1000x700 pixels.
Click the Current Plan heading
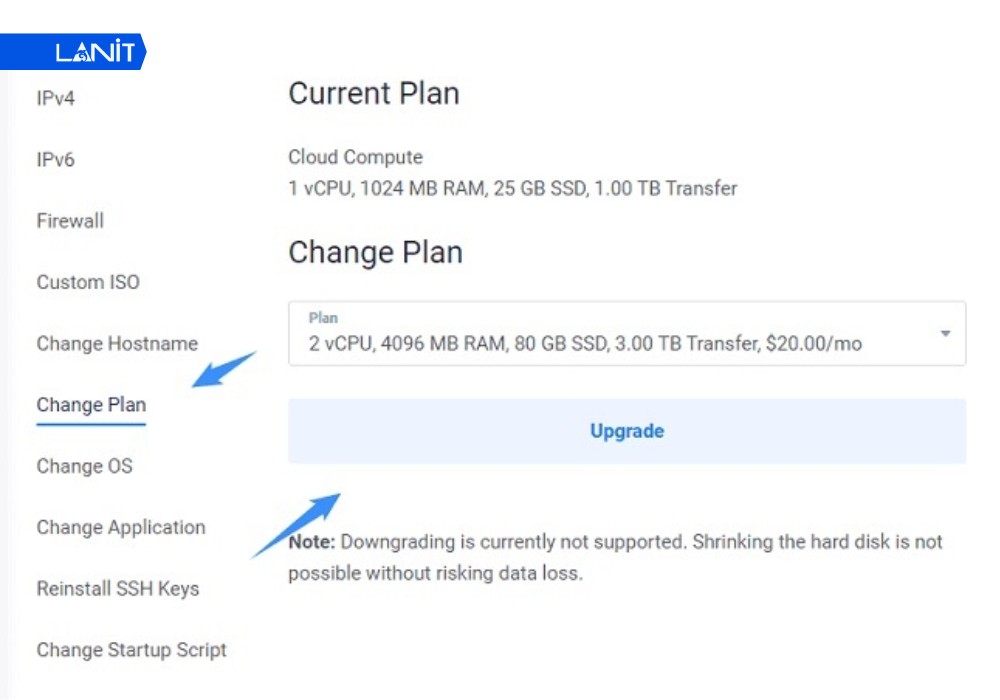pyautogui.click(x=374, y=93)
